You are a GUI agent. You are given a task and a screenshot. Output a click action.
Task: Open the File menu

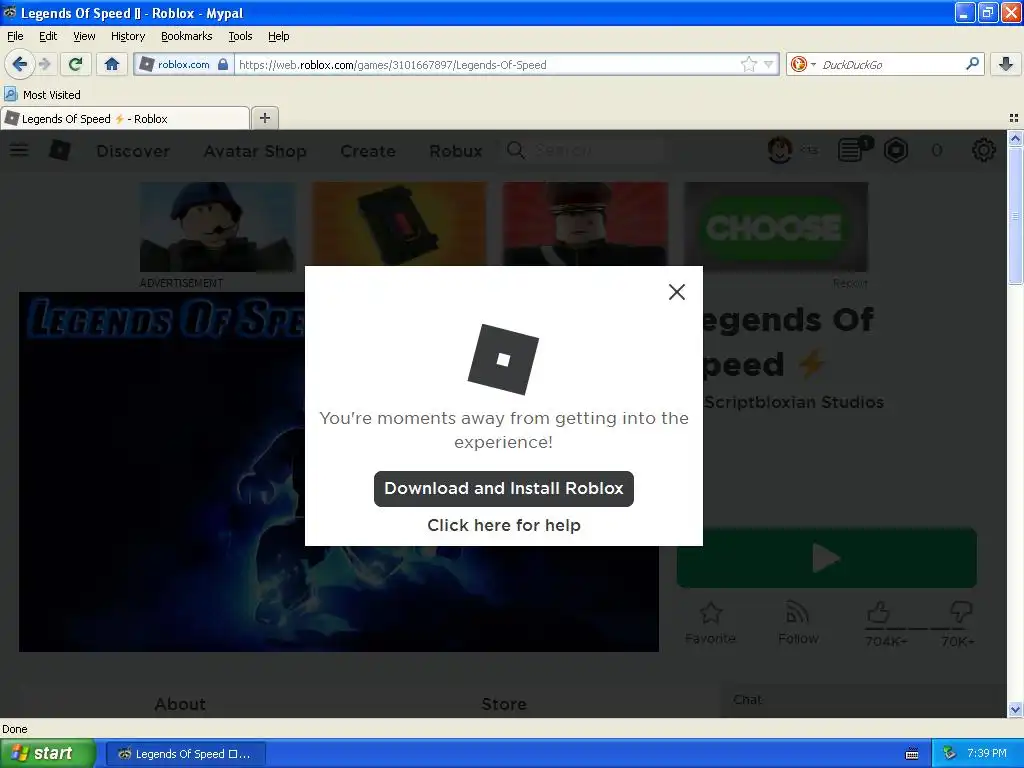pyautogui.click(x=15, y=36)
